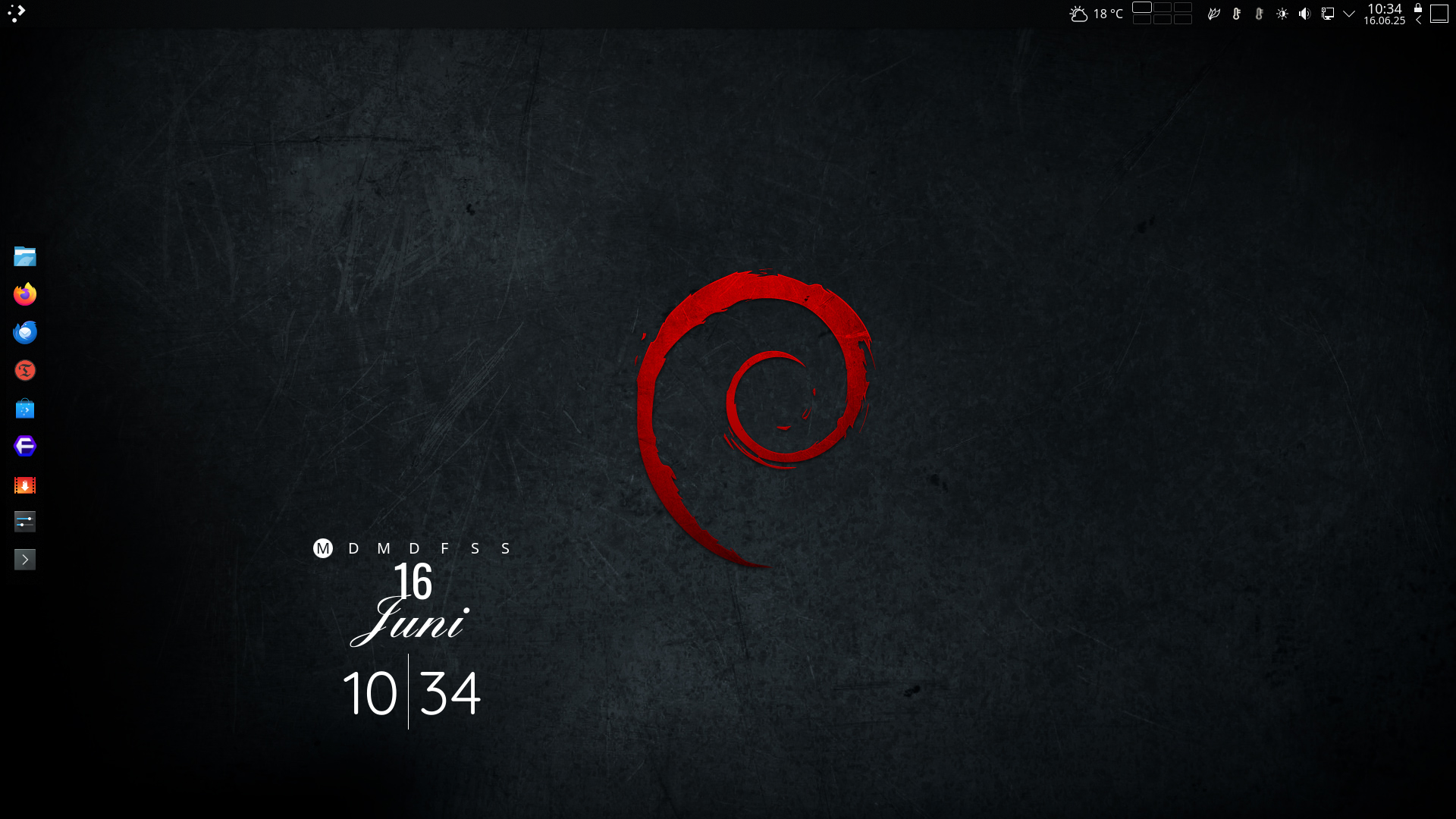The image size is (1456, 819).
Task: Open calendar from the 10:34 panel clock
Action: pyautogui.click(x=1384, y=14)
